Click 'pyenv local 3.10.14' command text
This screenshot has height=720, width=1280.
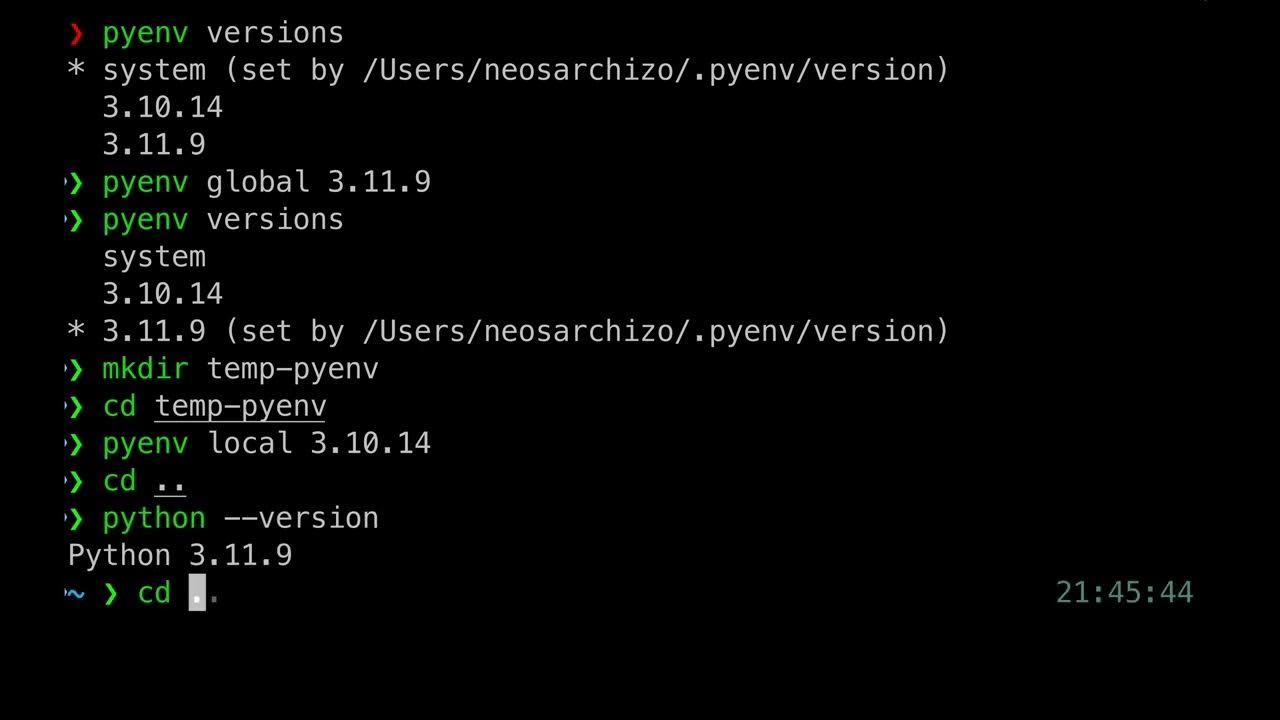pyautogui.click(x=267, y=443)
